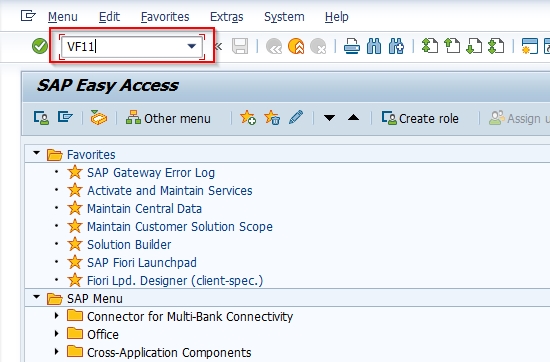Click the grey Back arrow icon
Viewport: 550px width, 362px height.
click(x=274, y=46)
